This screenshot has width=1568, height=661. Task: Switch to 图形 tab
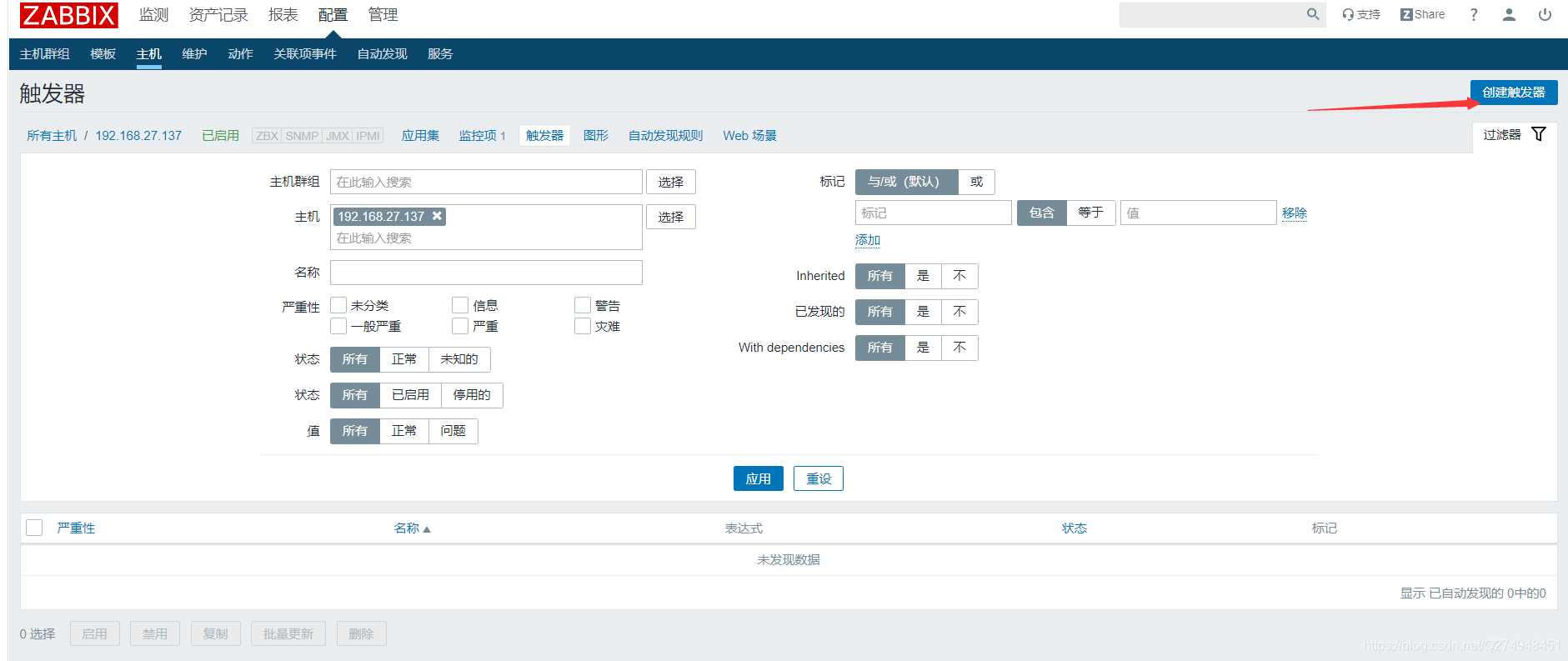(x=596, y=136)
